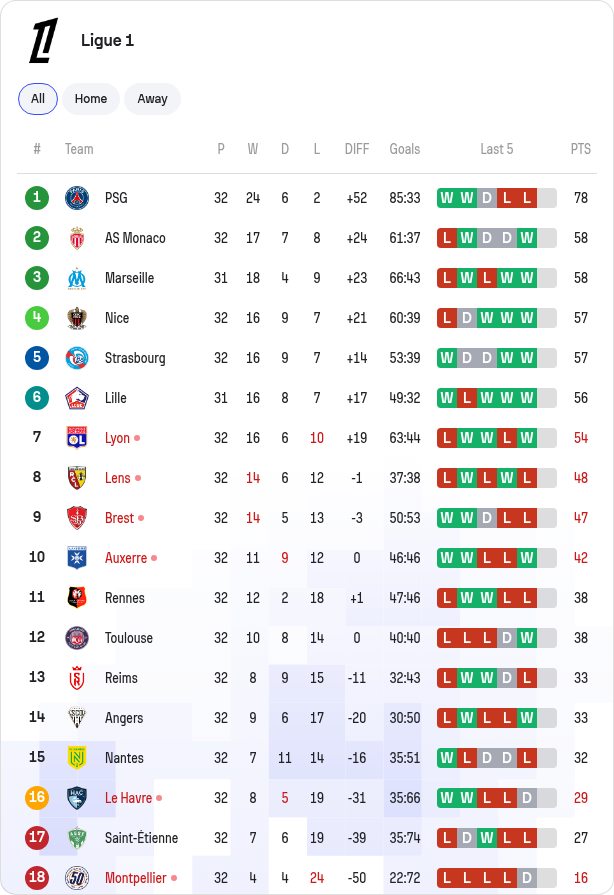The width and height of the screenshot is (614, 895).
Task: Open the Lille club badge
Action: pos(77,398)
